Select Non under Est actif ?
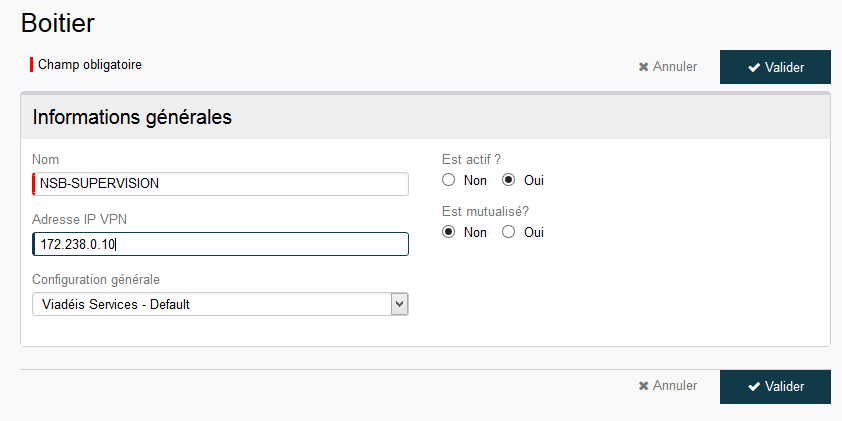The width and height of the screenshot is (842, 421). (448, 180)
